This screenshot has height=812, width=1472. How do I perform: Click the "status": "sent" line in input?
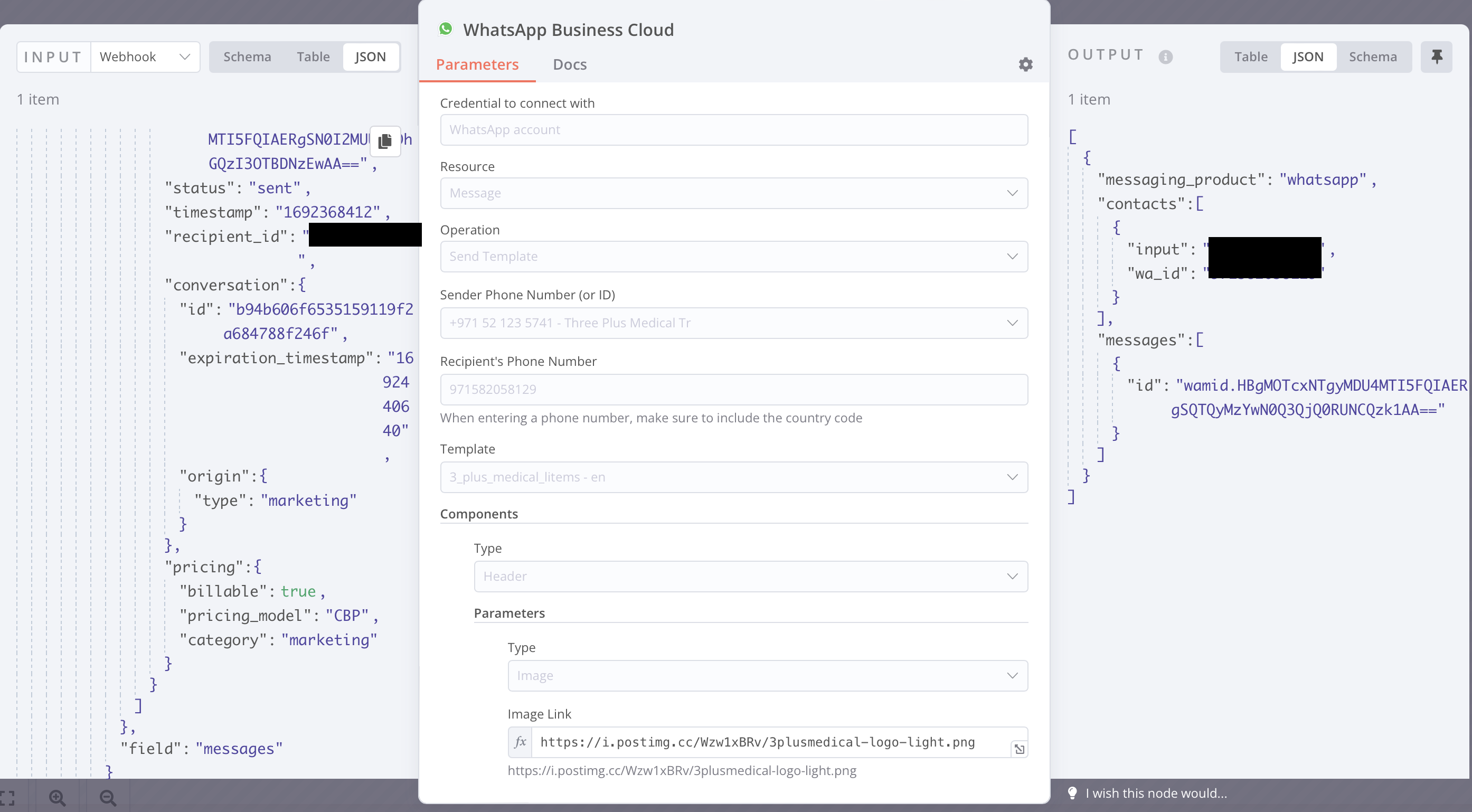click(237, 188)
